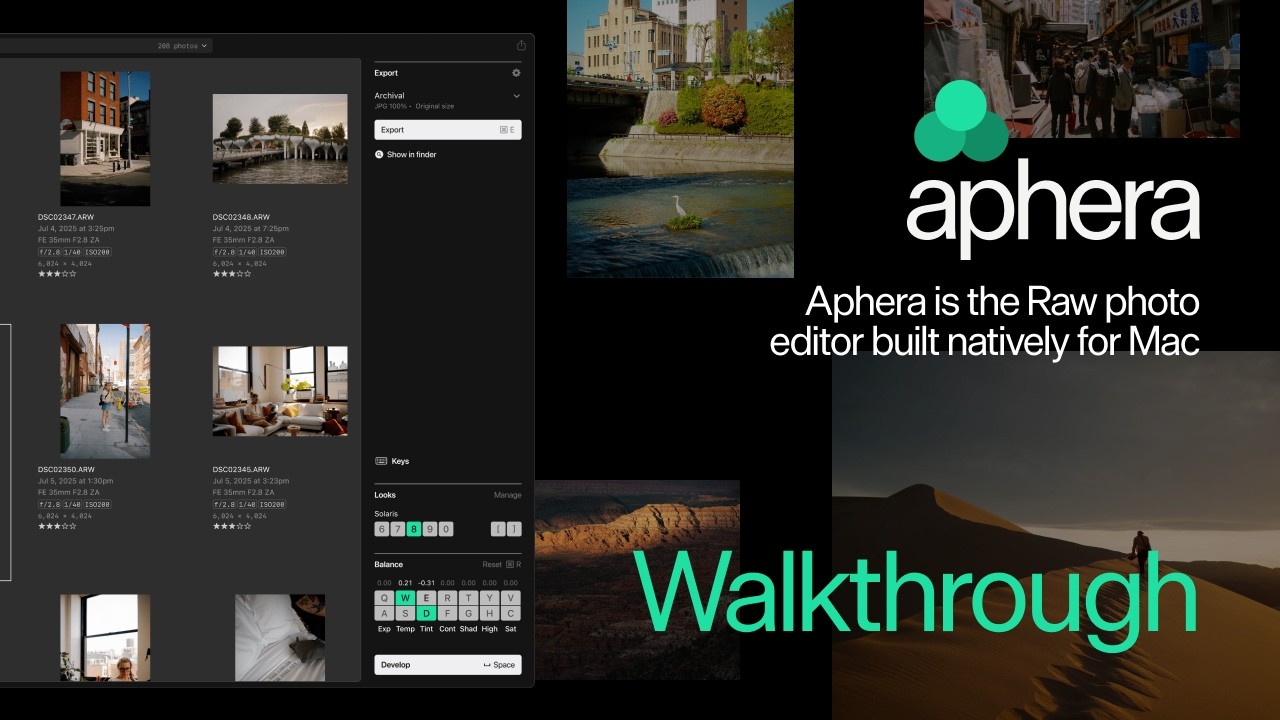
Task: Select the C key for Saturation decrease
Action: pyautogui.click(x=511, y=613)
